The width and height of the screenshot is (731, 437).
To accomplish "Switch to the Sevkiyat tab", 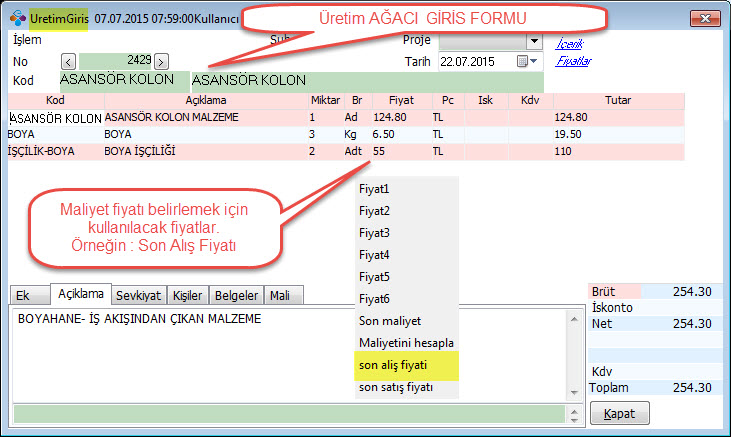I will click(138, 295).
